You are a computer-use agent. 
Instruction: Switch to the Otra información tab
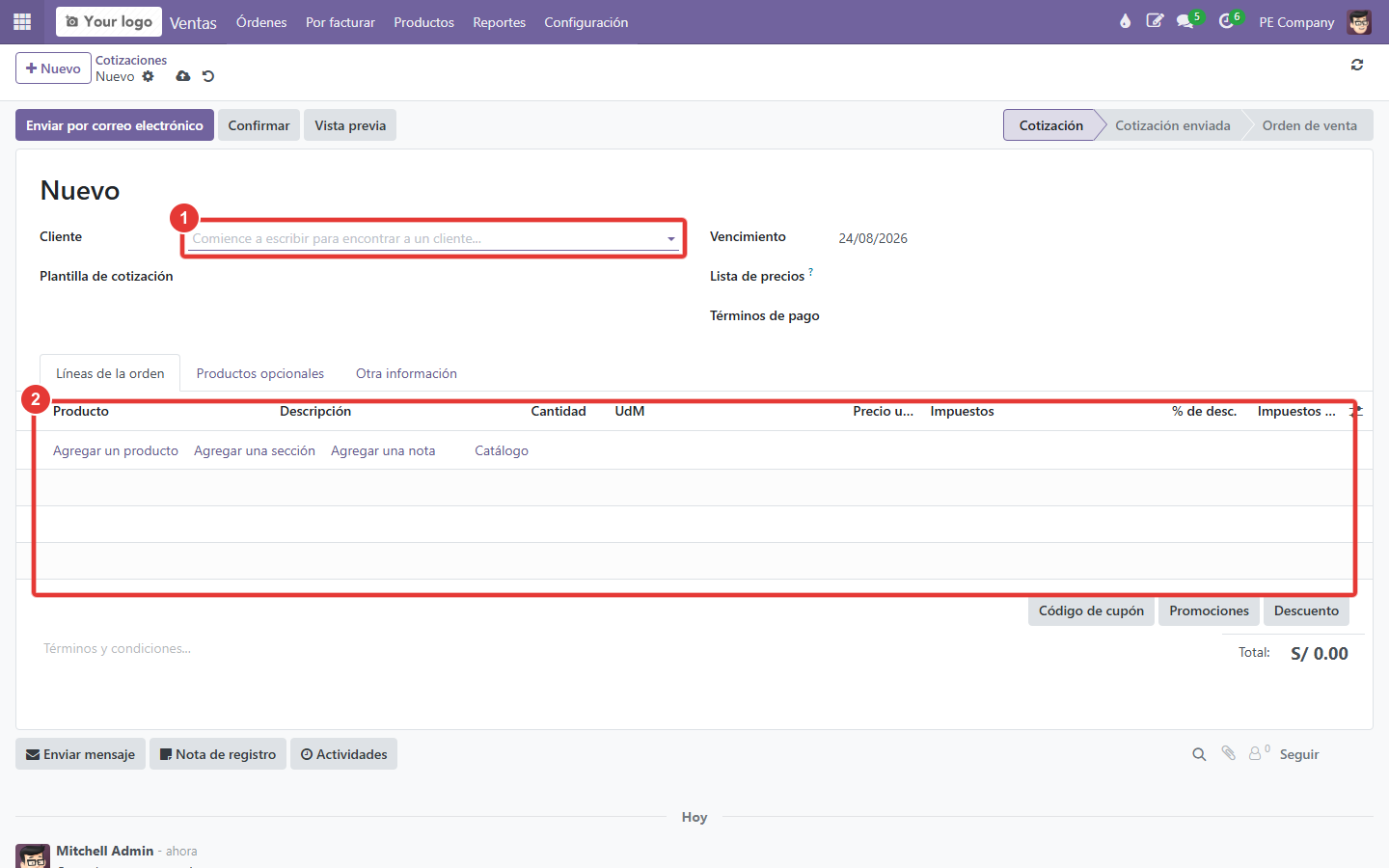[406, 373]
